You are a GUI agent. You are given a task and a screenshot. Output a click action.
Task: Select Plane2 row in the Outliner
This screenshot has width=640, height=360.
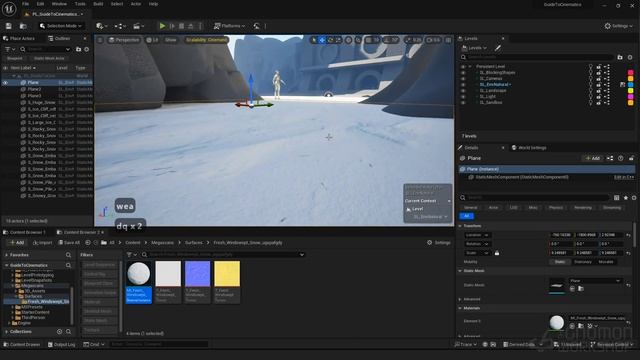click(47, 89)
